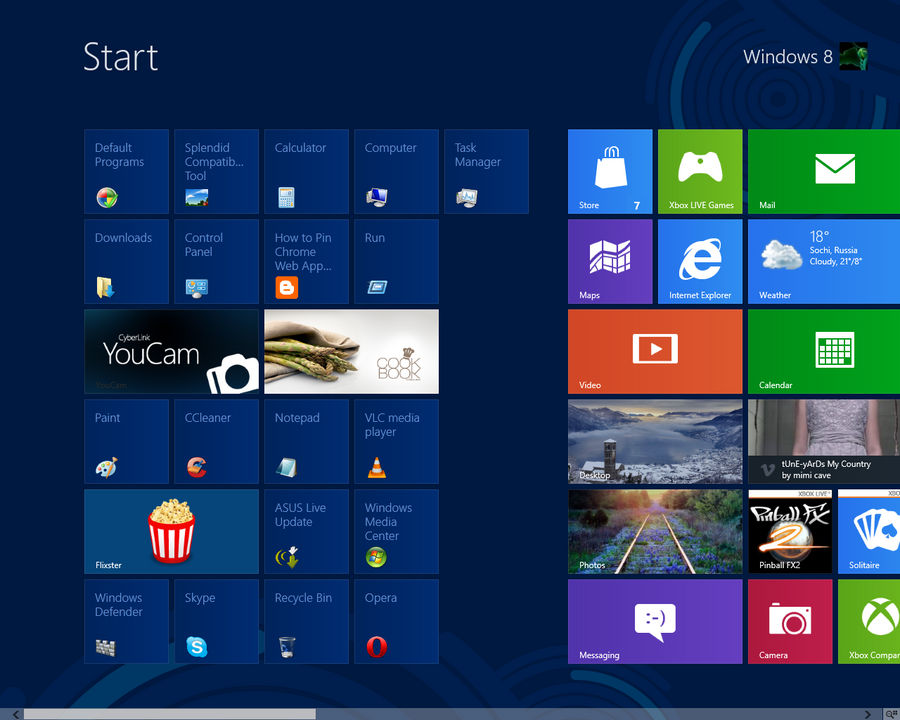
Task: Open the Recycle Bin tile
Action: point(307,622)
